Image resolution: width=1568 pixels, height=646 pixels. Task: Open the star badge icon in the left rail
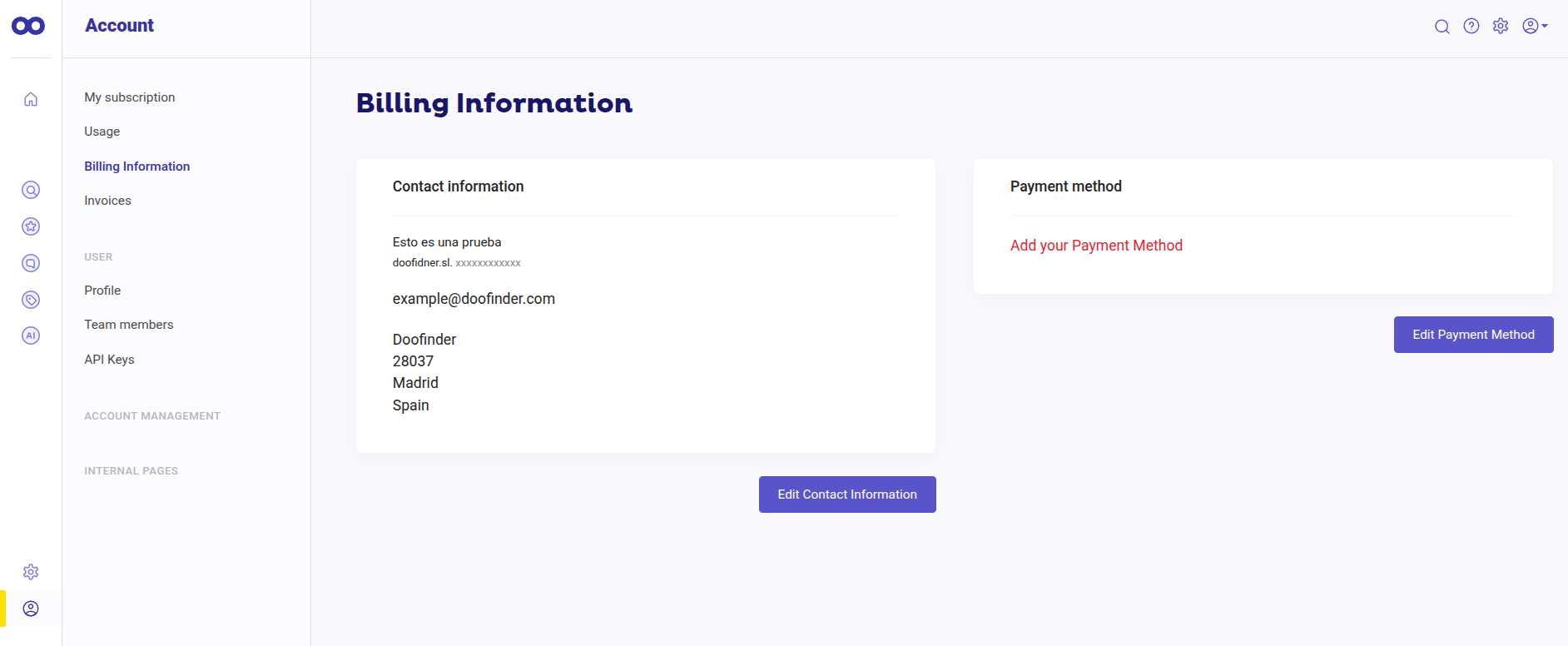point(31,226)
